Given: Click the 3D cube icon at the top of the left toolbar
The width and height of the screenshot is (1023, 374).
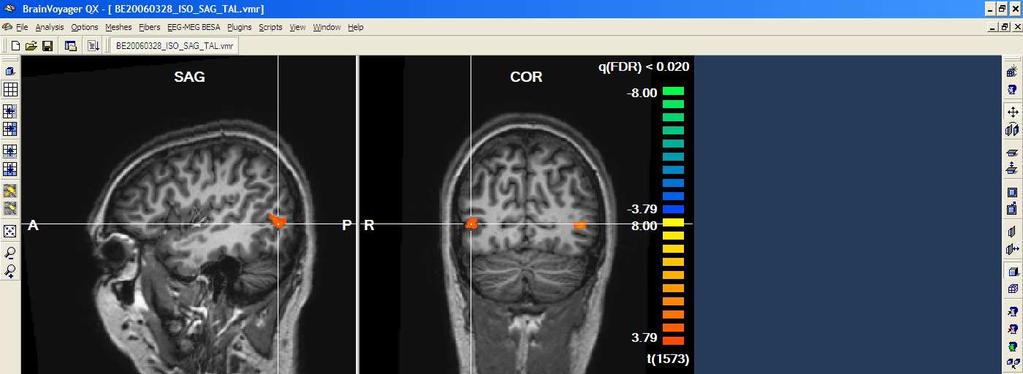Looking at the screenshot, I should pos(10,70).
